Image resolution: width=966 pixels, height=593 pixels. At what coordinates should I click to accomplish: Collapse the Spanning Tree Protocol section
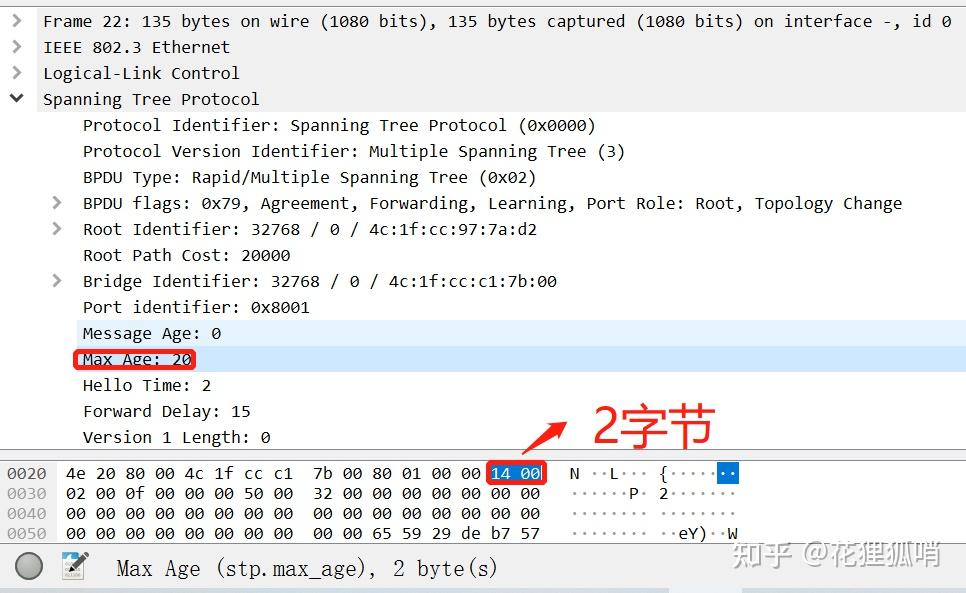point(19,99)
